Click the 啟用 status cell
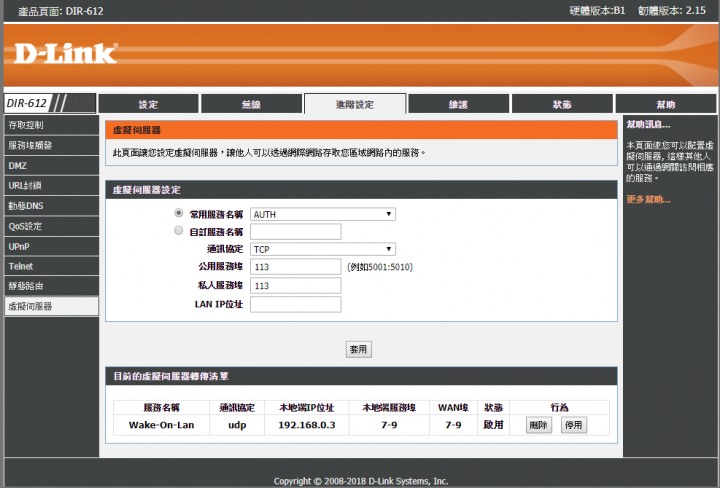The height and width of the screenshot is (488, 720). [x=494, y=425]
